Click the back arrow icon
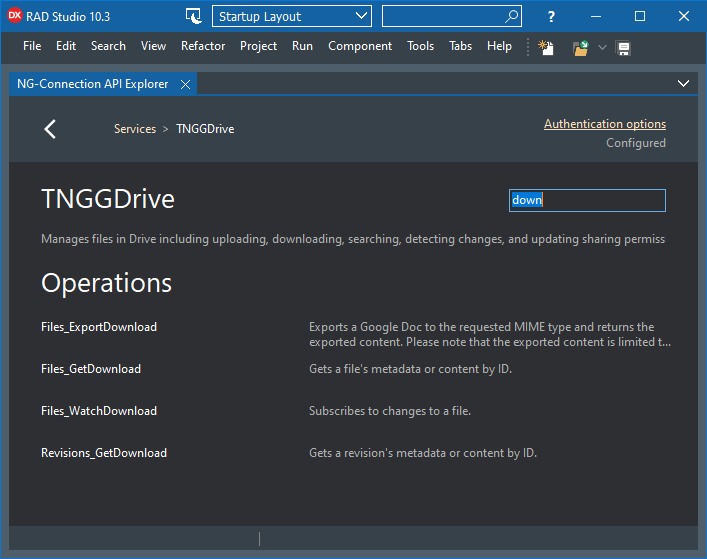 click(50, 129)
